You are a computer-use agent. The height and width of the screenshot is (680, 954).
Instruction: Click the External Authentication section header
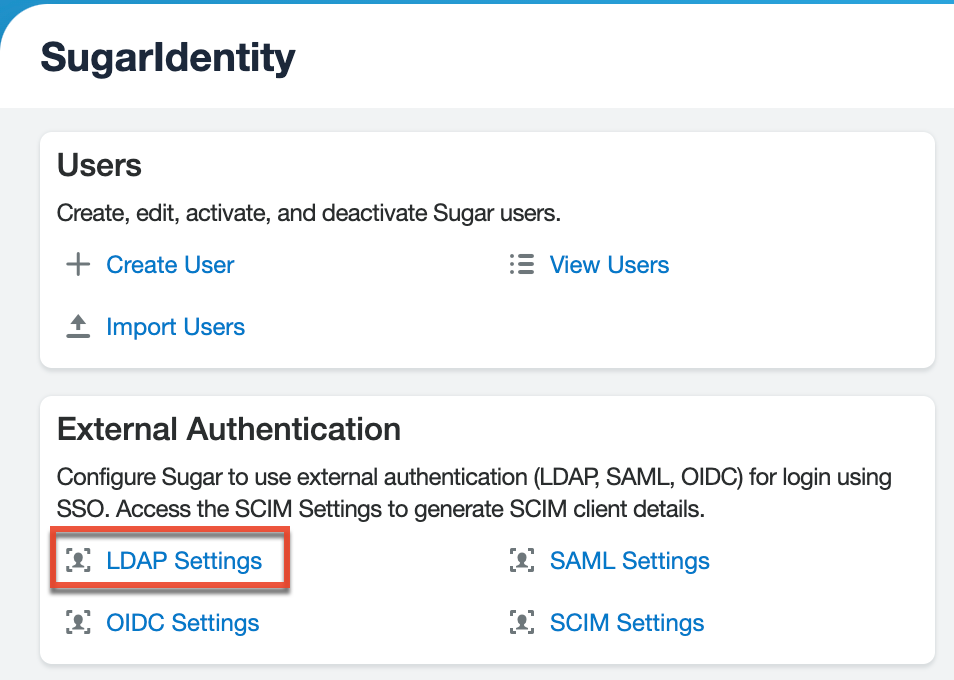(229, 429)
